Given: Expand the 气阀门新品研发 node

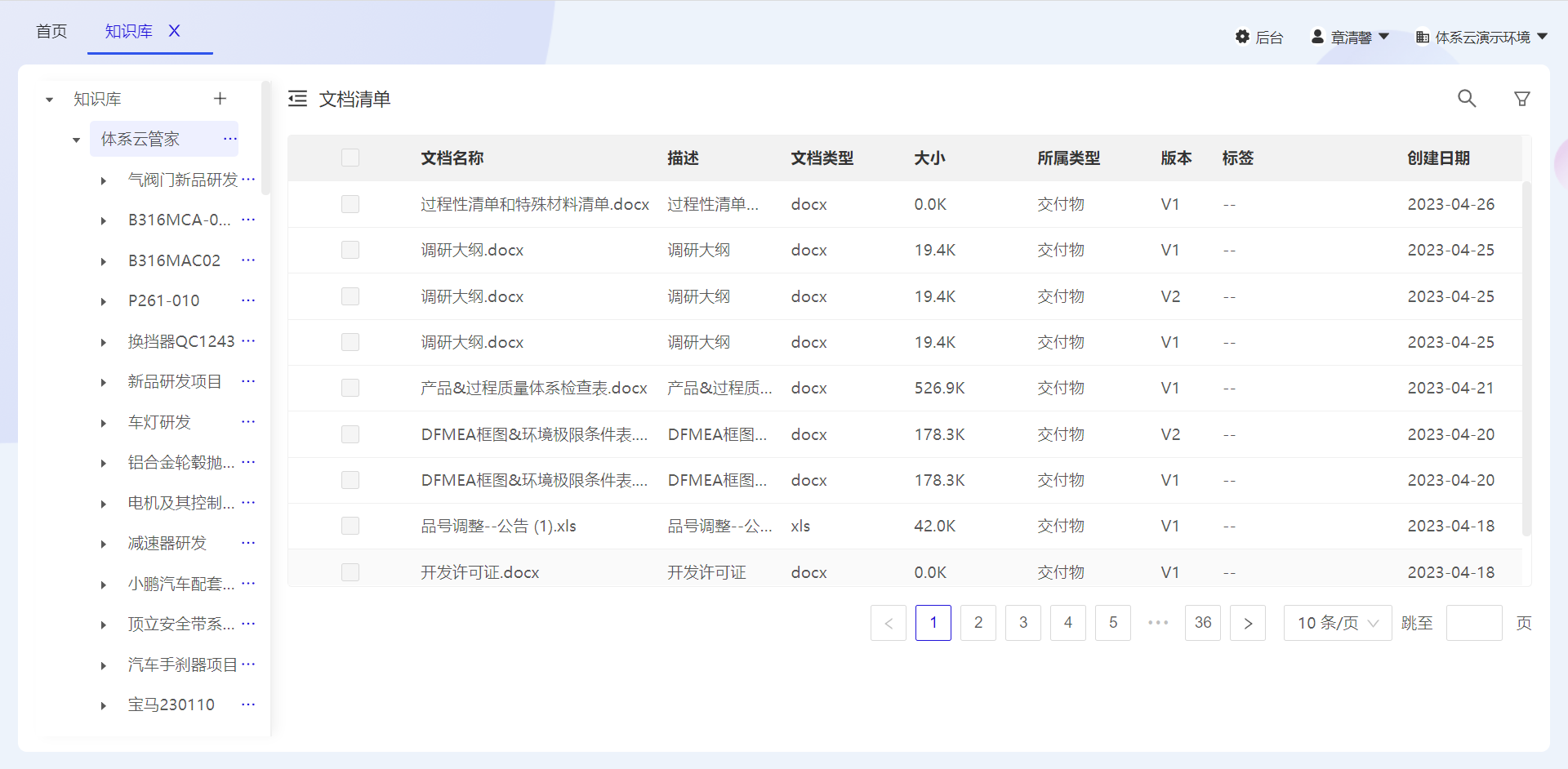Looking at the screenshot, I should (x=103, y=180).
